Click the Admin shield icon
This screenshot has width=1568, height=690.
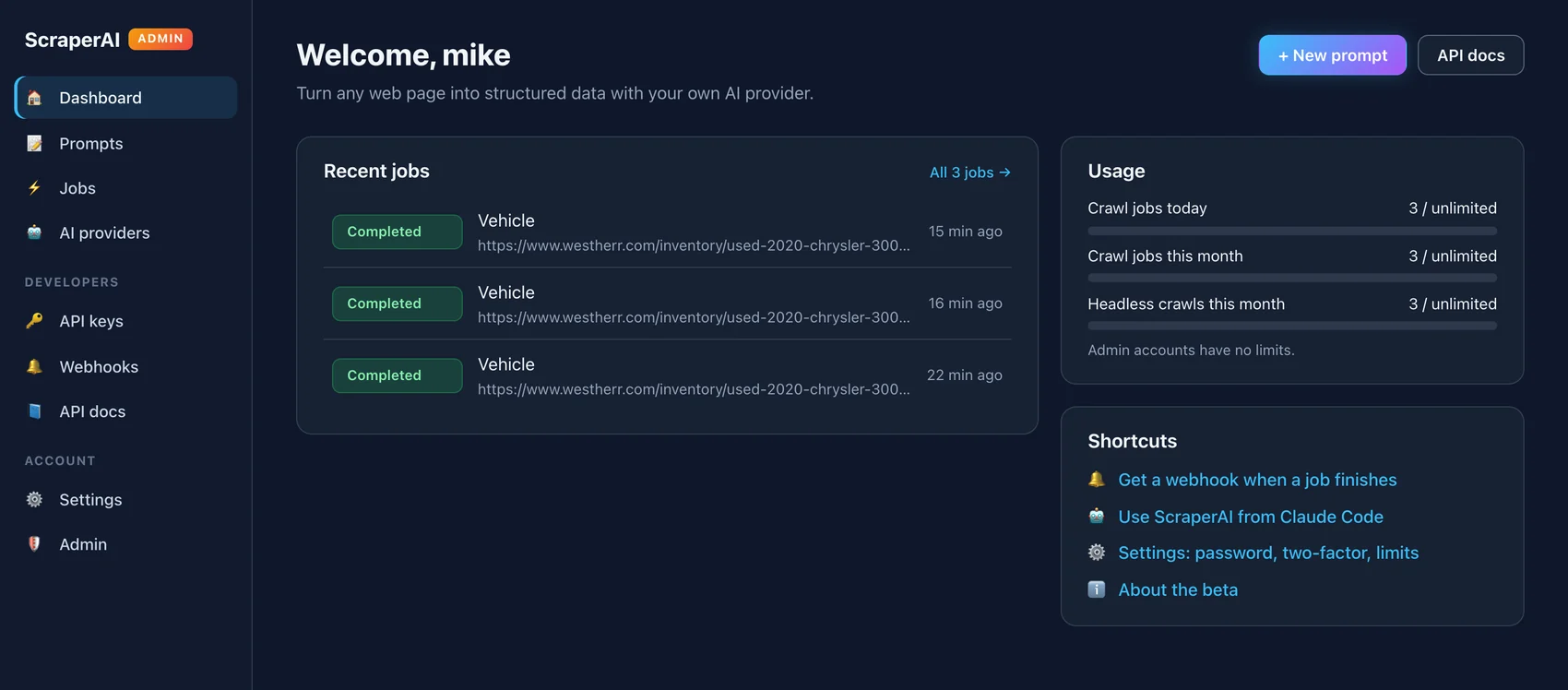coord(34,544)
